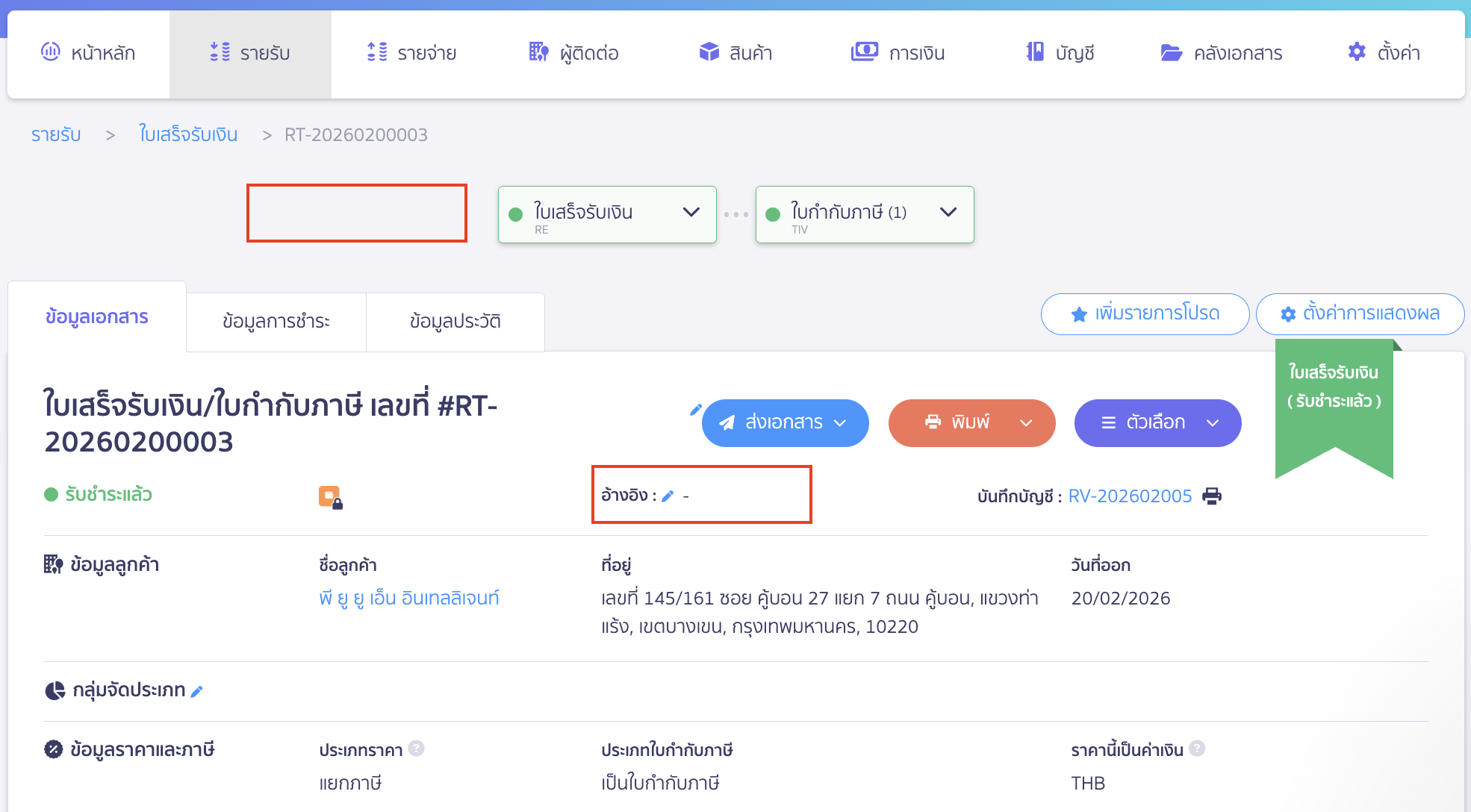
Task: Edit the อ้างอิง reference with pencil icon
Action: coord(668,495)
